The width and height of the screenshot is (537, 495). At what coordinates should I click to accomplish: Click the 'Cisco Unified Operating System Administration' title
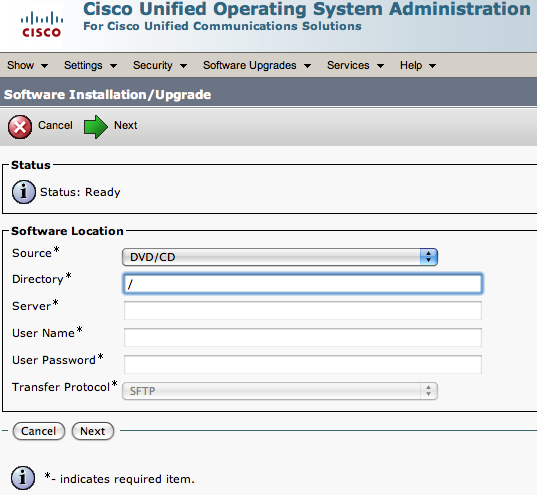click(307, 9)
